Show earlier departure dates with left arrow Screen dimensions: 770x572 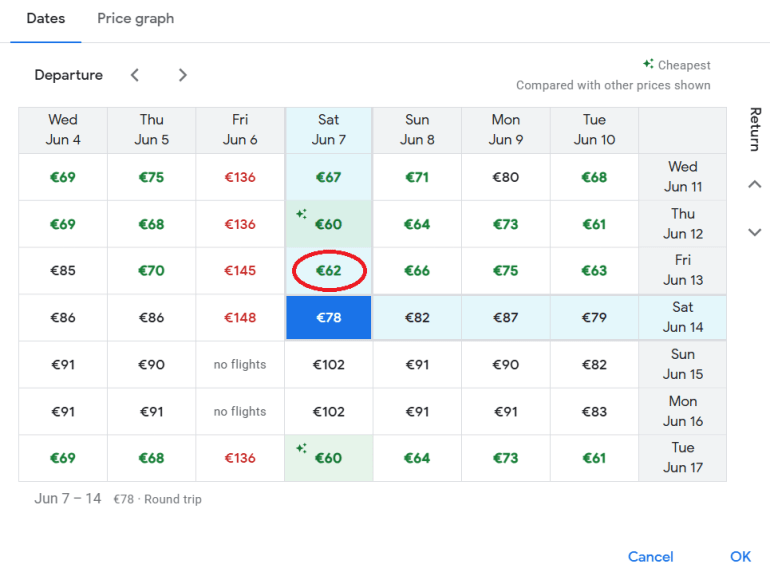click(135, 75)
